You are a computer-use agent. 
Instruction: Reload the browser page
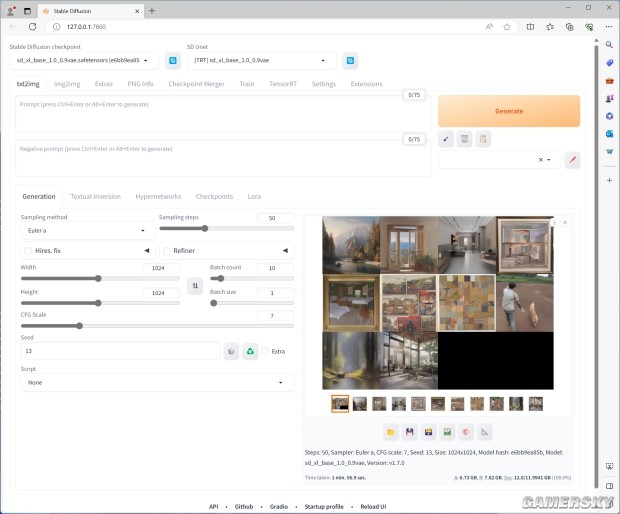coord(32,26)
